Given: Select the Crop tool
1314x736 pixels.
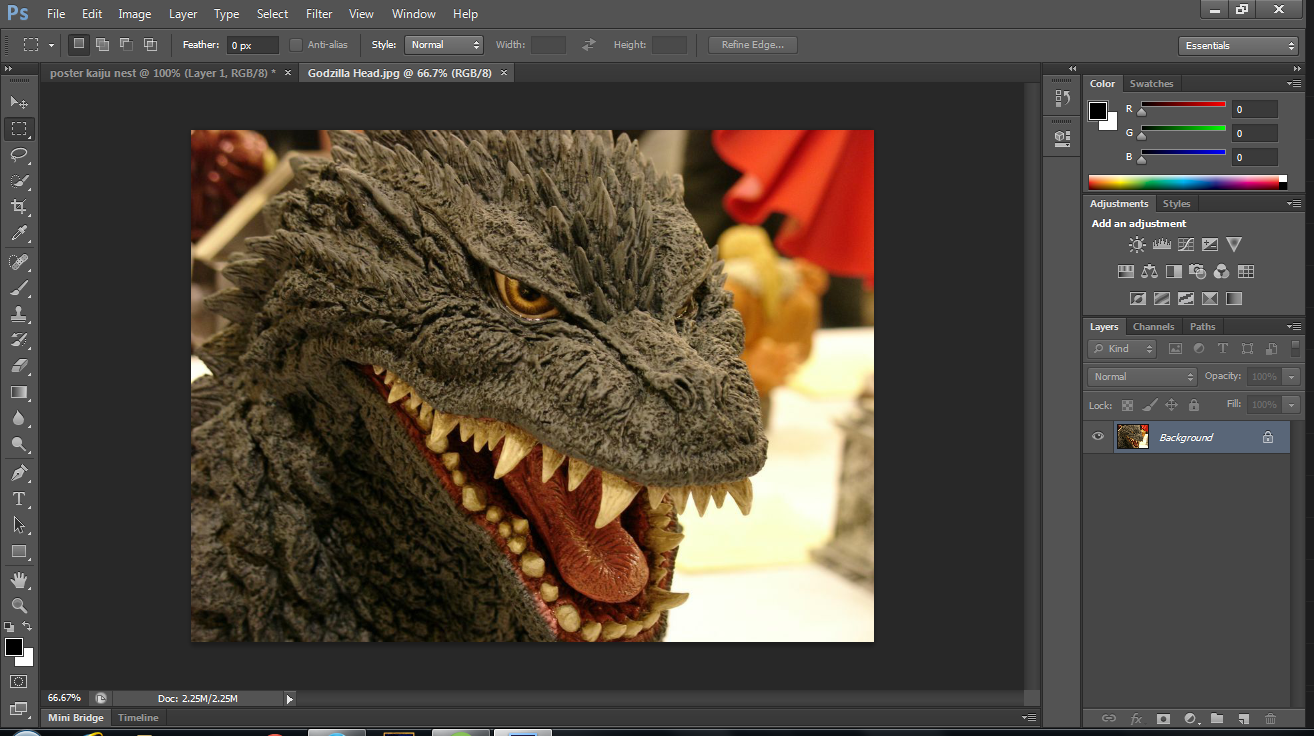Looking at the screenshot, I should tap(19, 207).
